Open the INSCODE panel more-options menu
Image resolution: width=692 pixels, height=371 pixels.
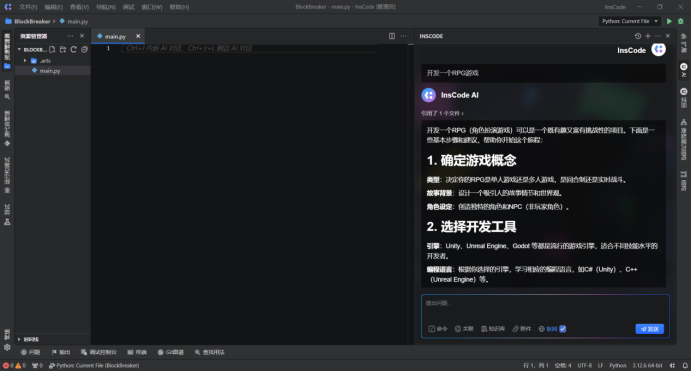[x=658, y=36]
